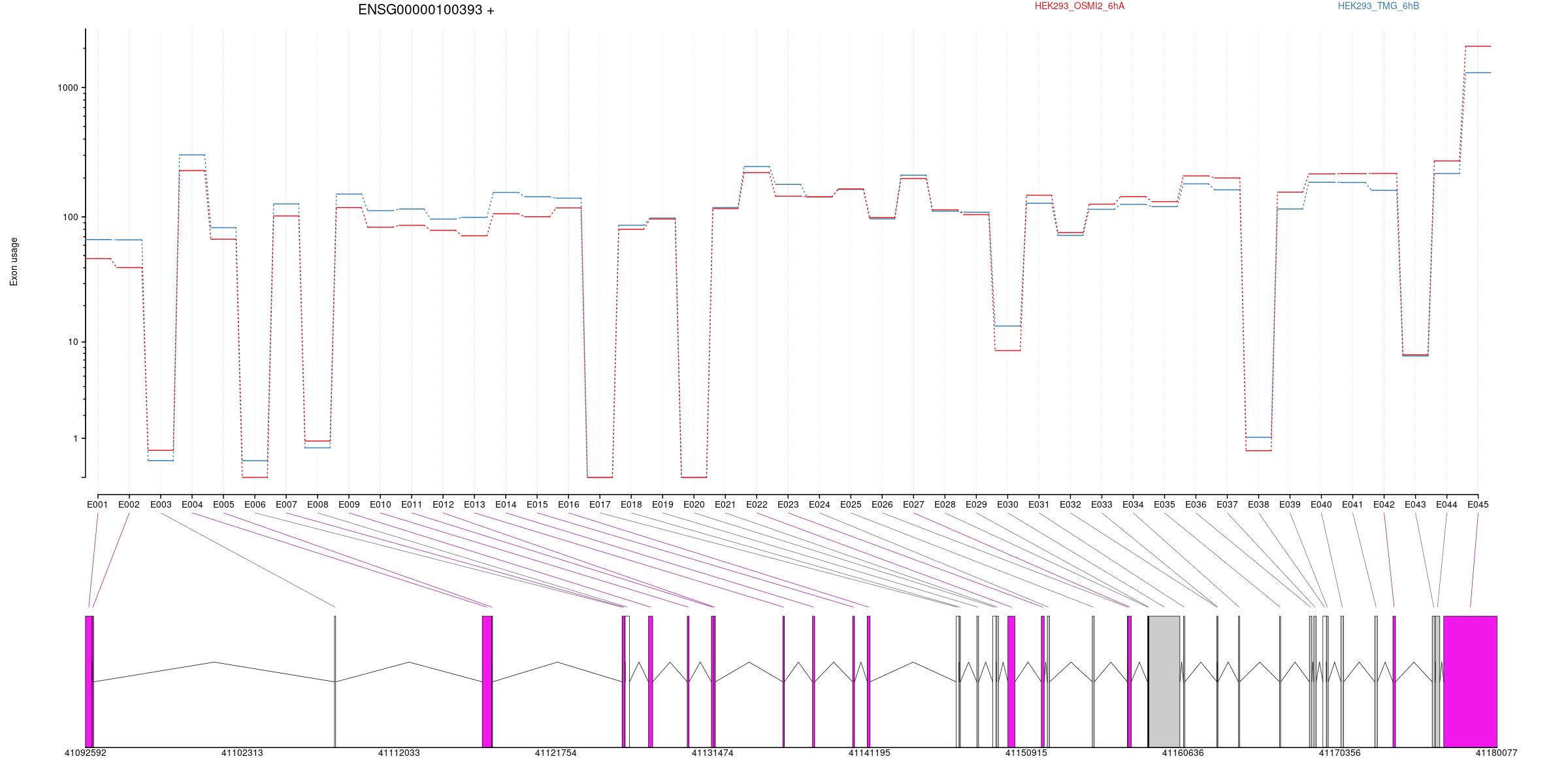Select exon label E033
The width and height of the screenshot is (1568, 784).
tap(1102, 504)
